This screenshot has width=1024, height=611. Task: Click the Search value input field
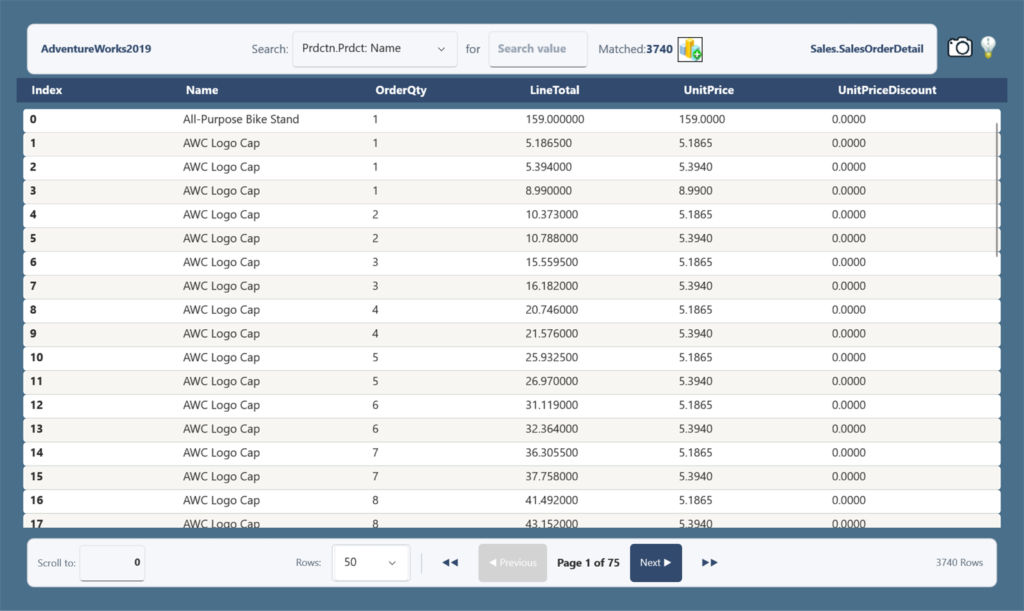point(537,49)
